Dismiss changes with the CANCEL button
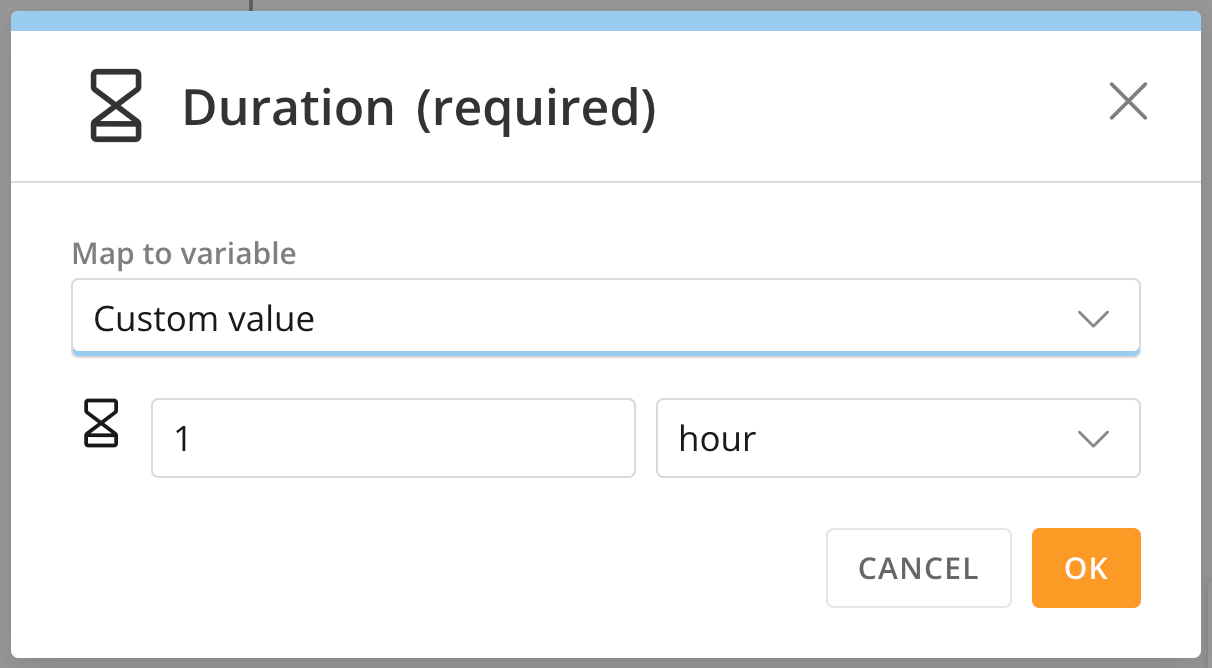 [919, 568]
